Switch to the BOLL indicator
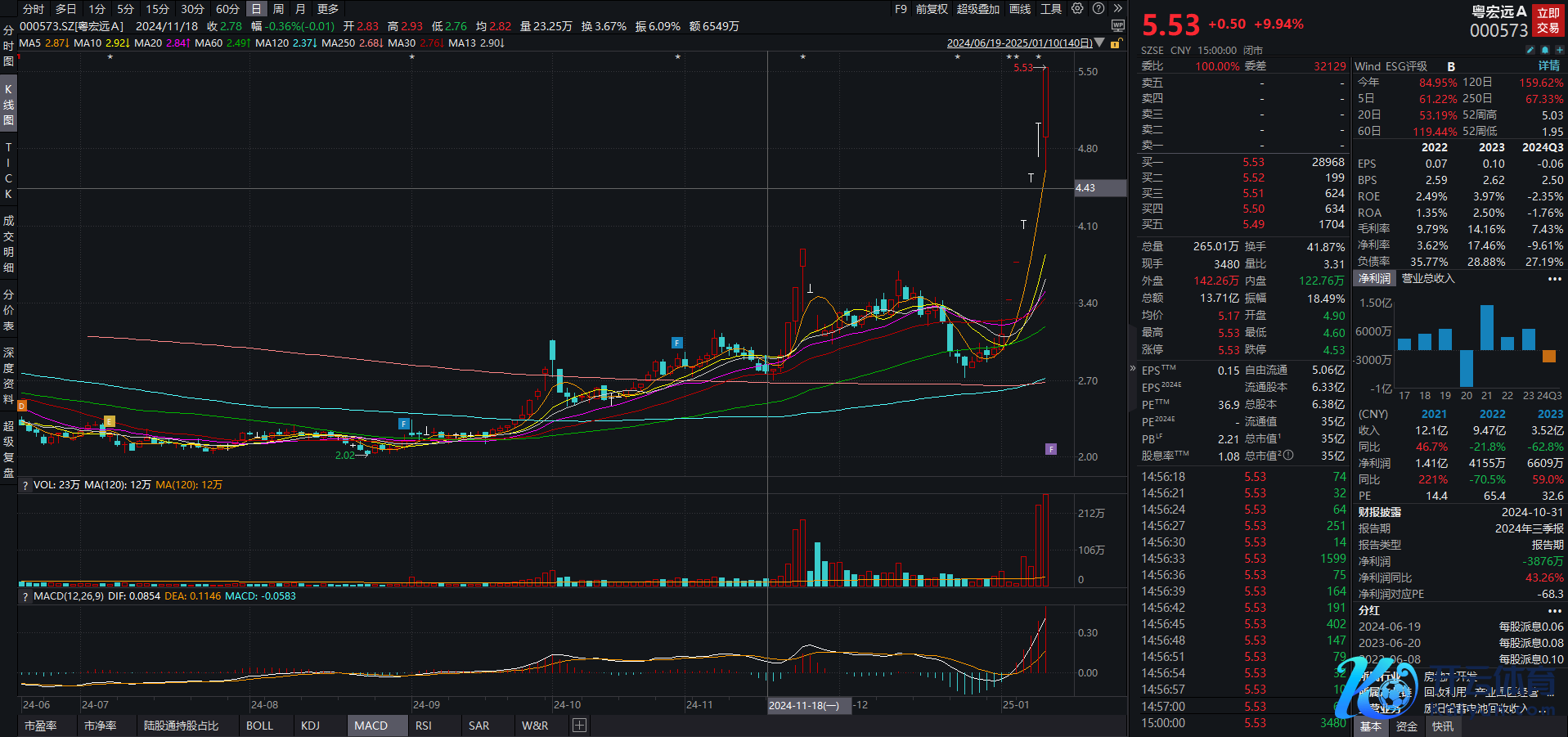 point(259,726)
